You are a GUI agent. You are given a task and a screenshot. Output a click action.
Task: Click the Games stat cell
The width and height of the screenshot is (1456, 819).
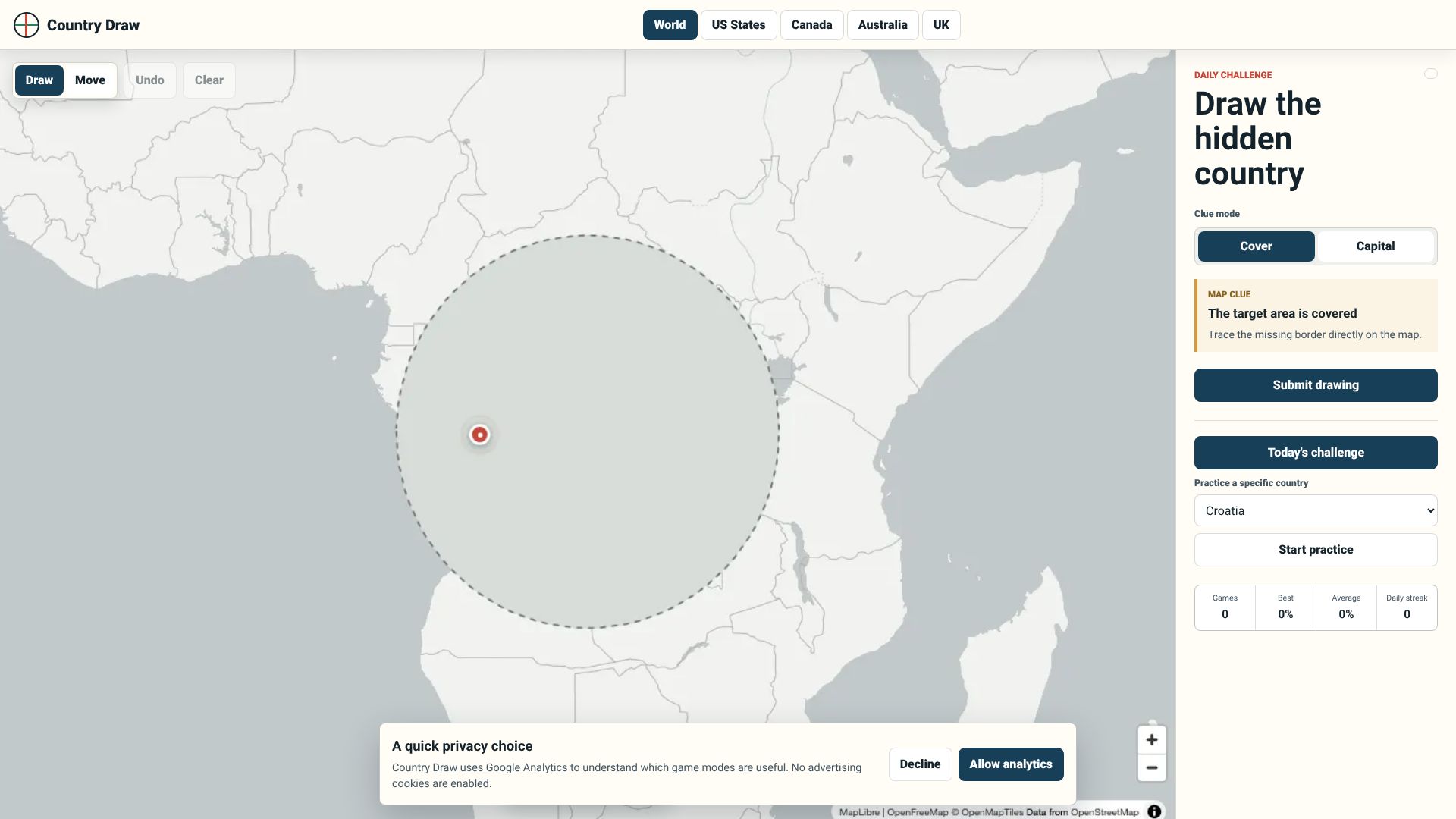pos(1225,607)
